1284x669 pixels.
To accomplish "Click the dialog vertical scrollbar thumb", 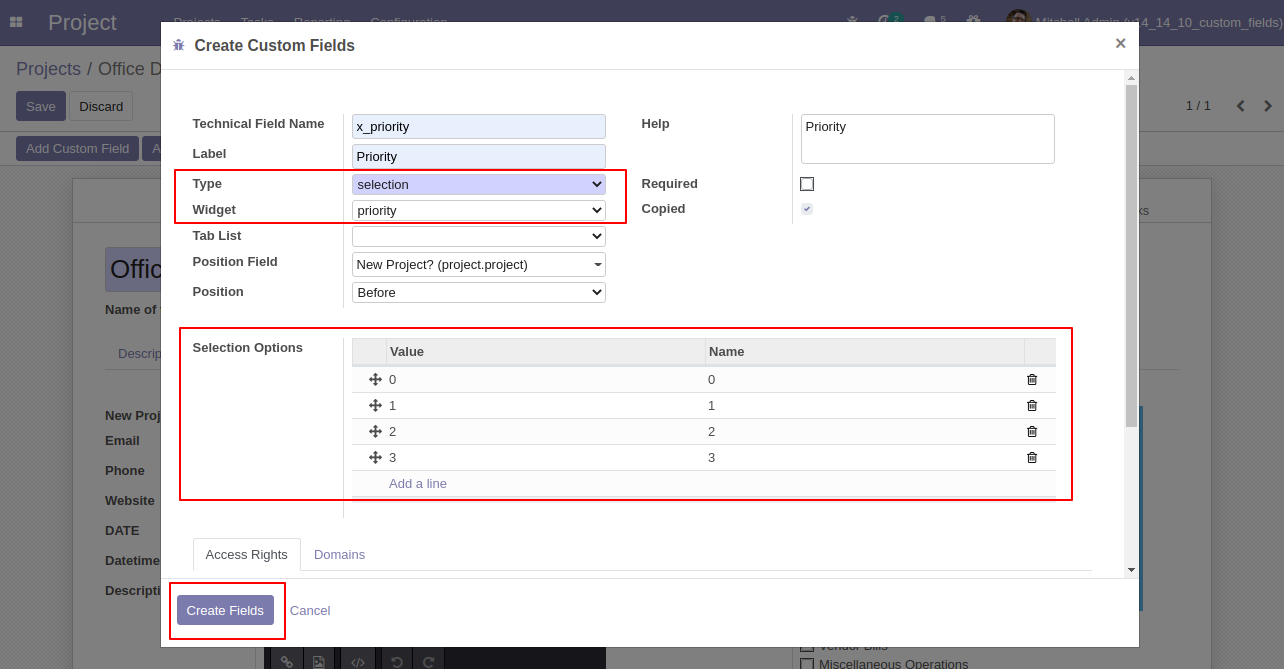I will point(1131,256).
